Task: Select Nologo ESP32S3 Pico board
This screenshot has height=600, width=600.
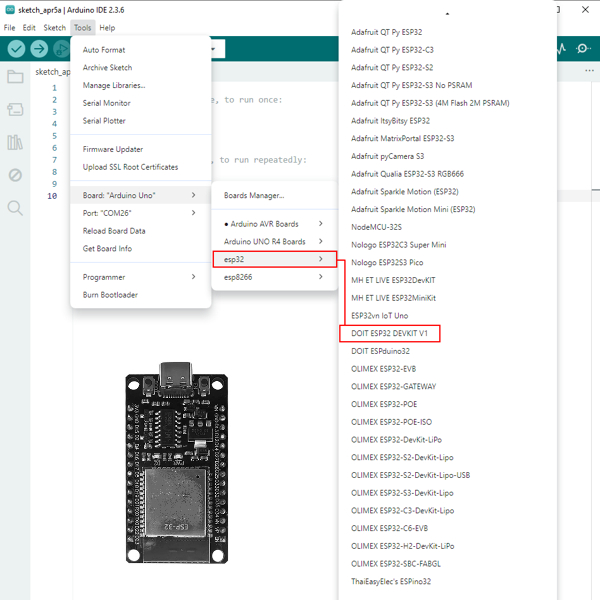Action: [447, 262]
